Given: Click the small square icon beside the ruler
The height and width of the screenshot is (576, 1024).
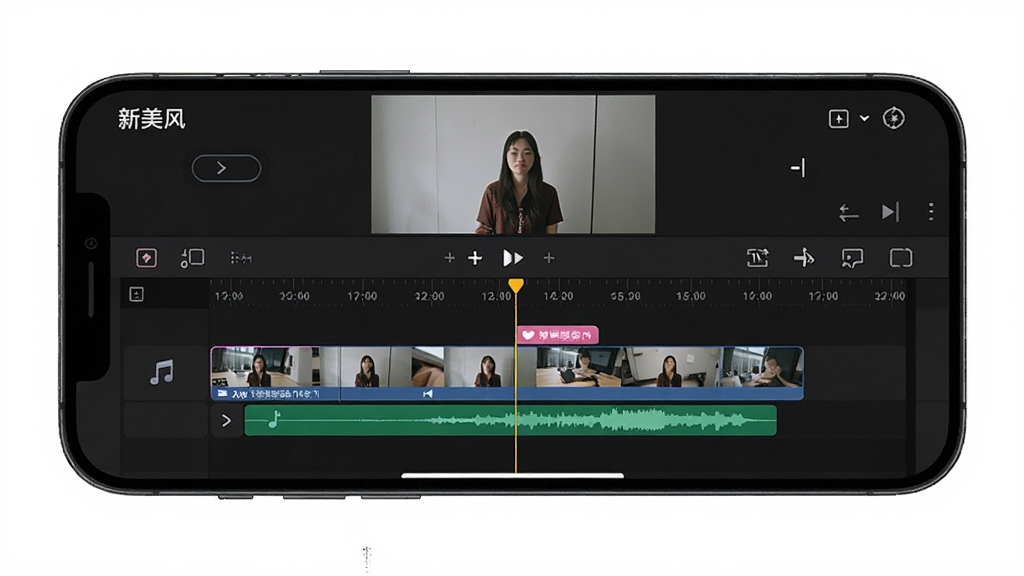Looking at the screenshot, I should 136,295.
